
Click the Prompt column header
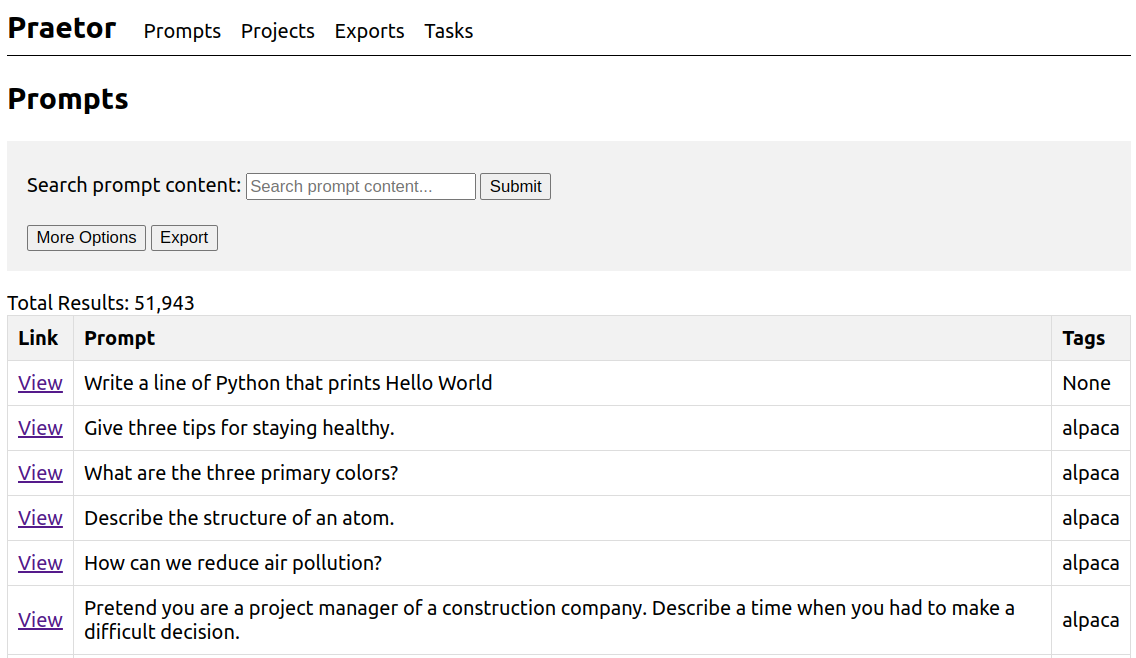(x=119, y=338)
